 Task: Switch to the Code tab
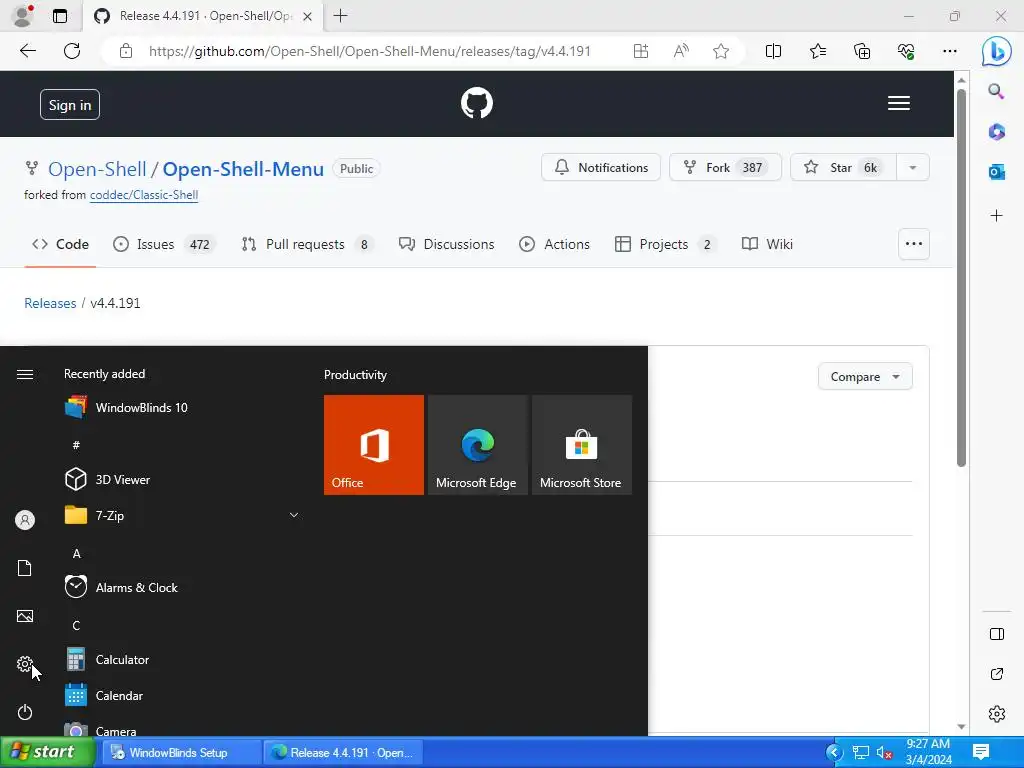click(x=60, y=244)
